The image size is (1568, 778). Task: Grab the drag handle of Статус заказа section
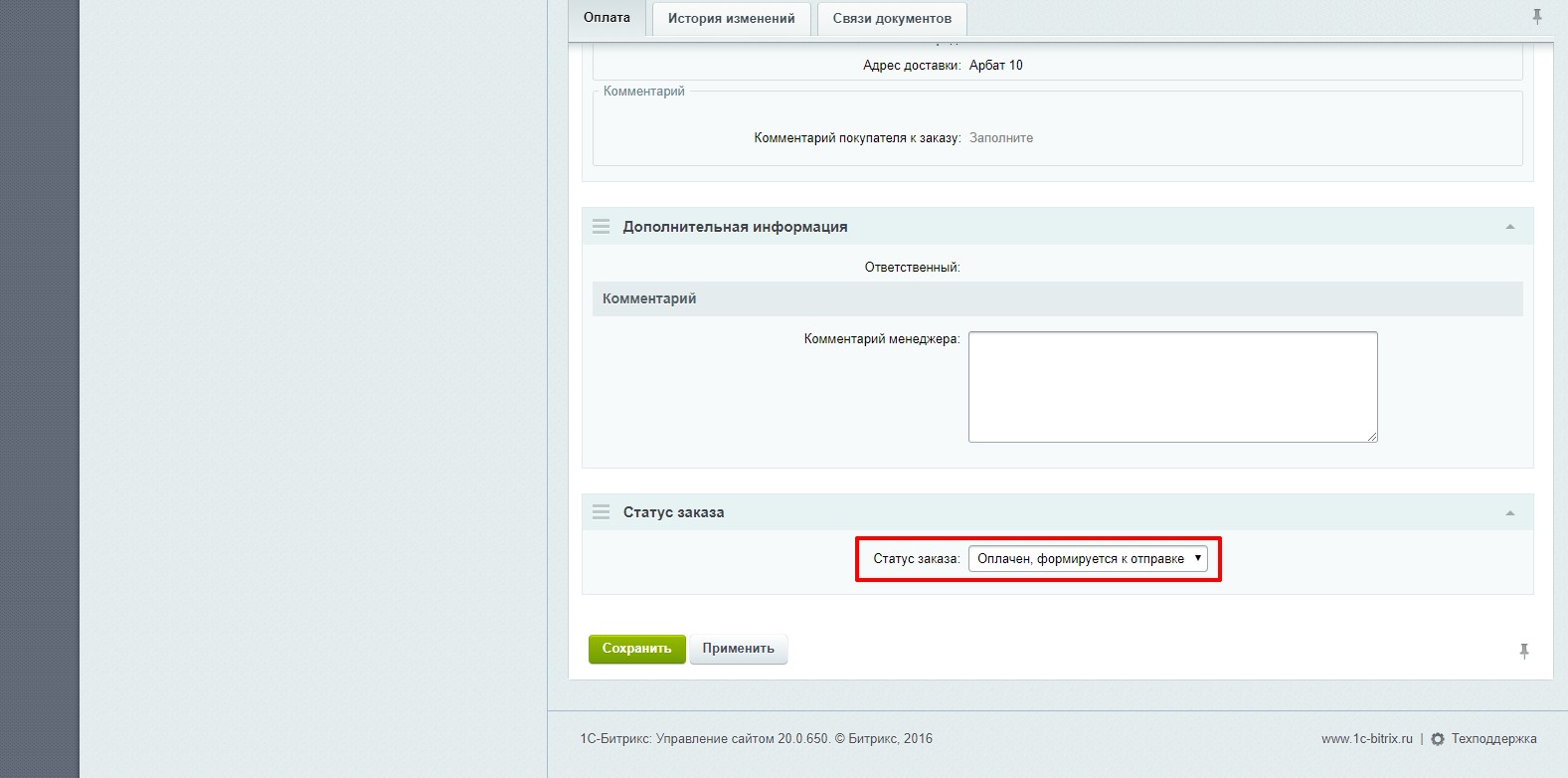click(x=601, y=512)
